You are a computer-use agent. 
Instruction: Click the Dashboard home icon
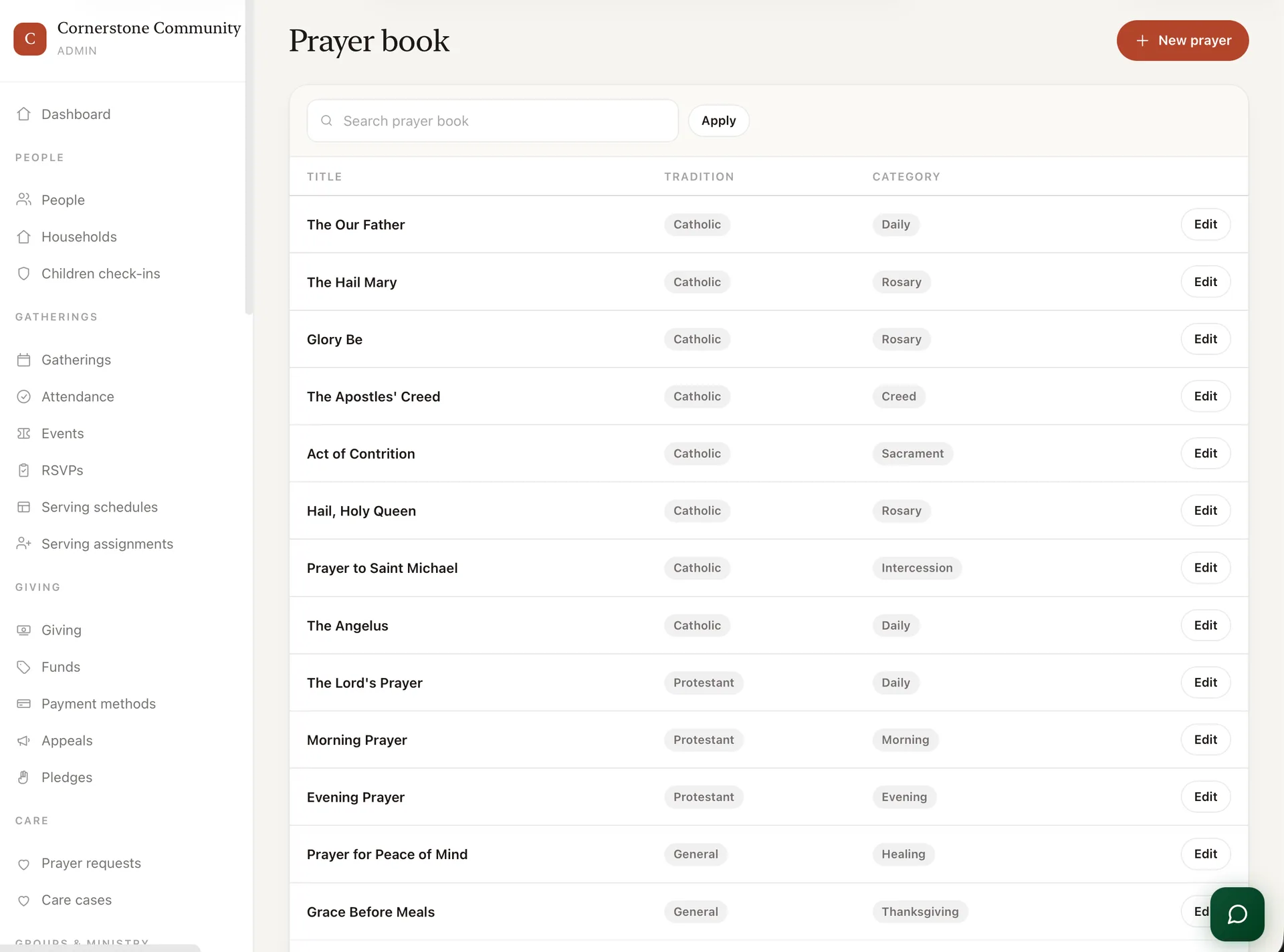click(24, 114)
